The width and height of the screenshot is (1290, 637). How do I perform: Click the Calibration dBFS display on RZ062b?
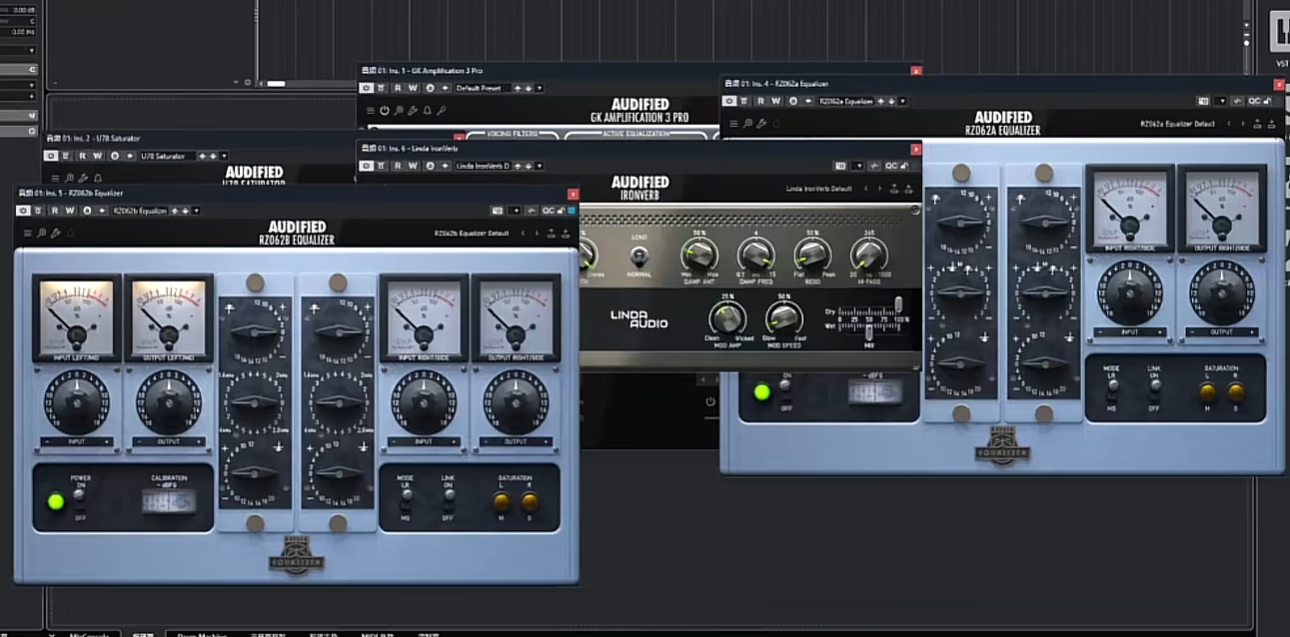(x=168, y=501)
